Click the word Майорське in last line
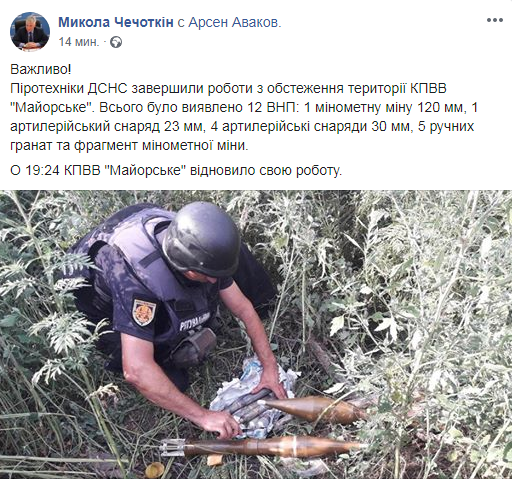This screenshot has height=479, width=512. [145, 170]
